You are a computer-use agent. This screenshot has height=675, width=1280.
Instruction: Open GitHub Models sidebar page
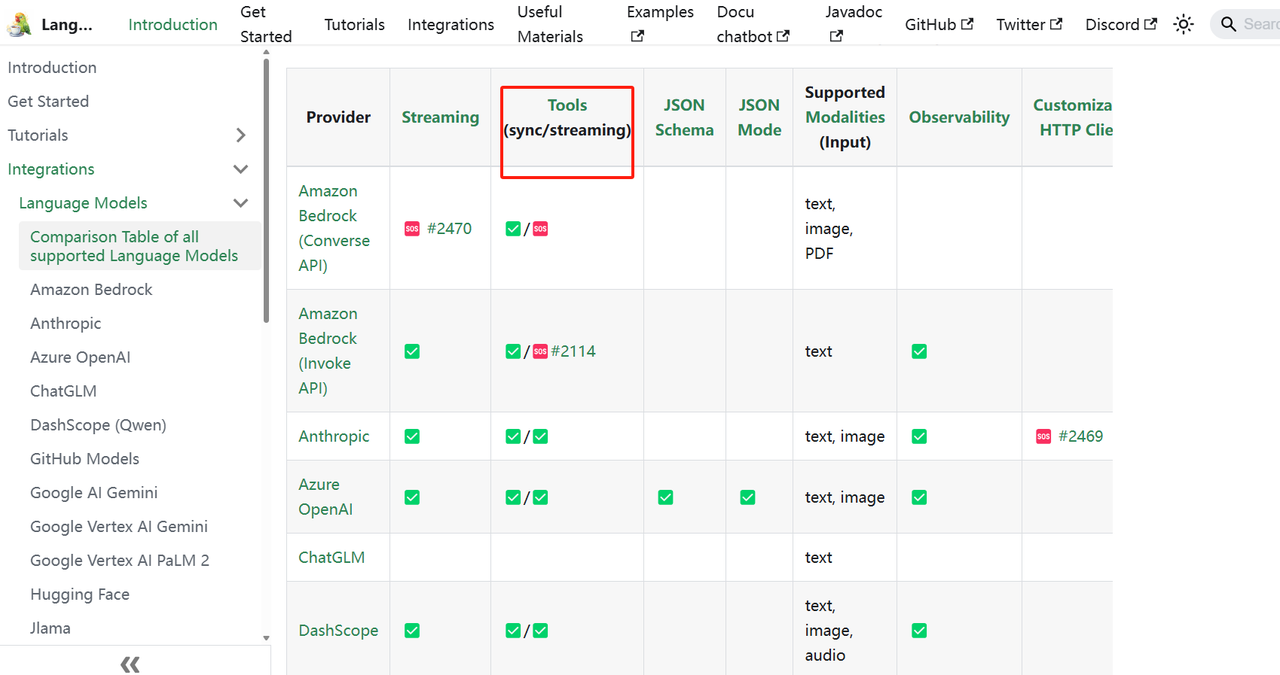(x=85, y=459)
